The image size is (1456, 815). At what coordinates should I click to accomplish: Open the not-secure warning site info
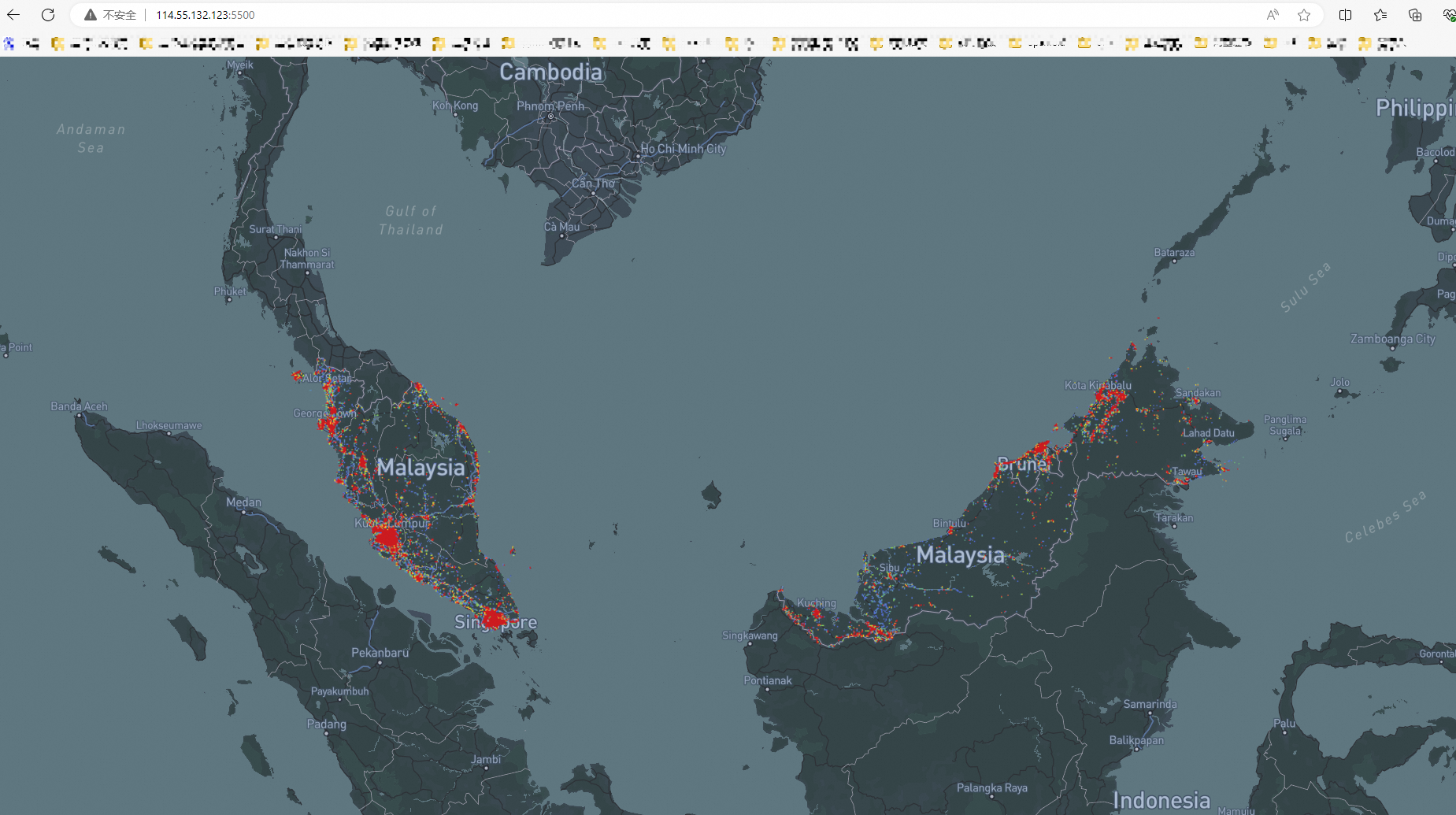tap(110, 15)
